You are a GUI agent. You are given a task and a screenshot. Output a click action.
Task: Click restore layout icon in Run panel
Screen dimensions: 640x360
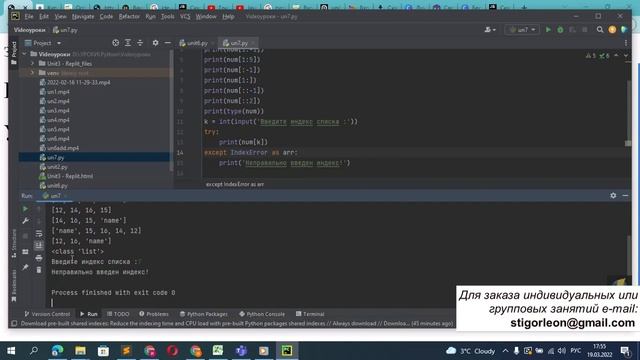(25, 252)
